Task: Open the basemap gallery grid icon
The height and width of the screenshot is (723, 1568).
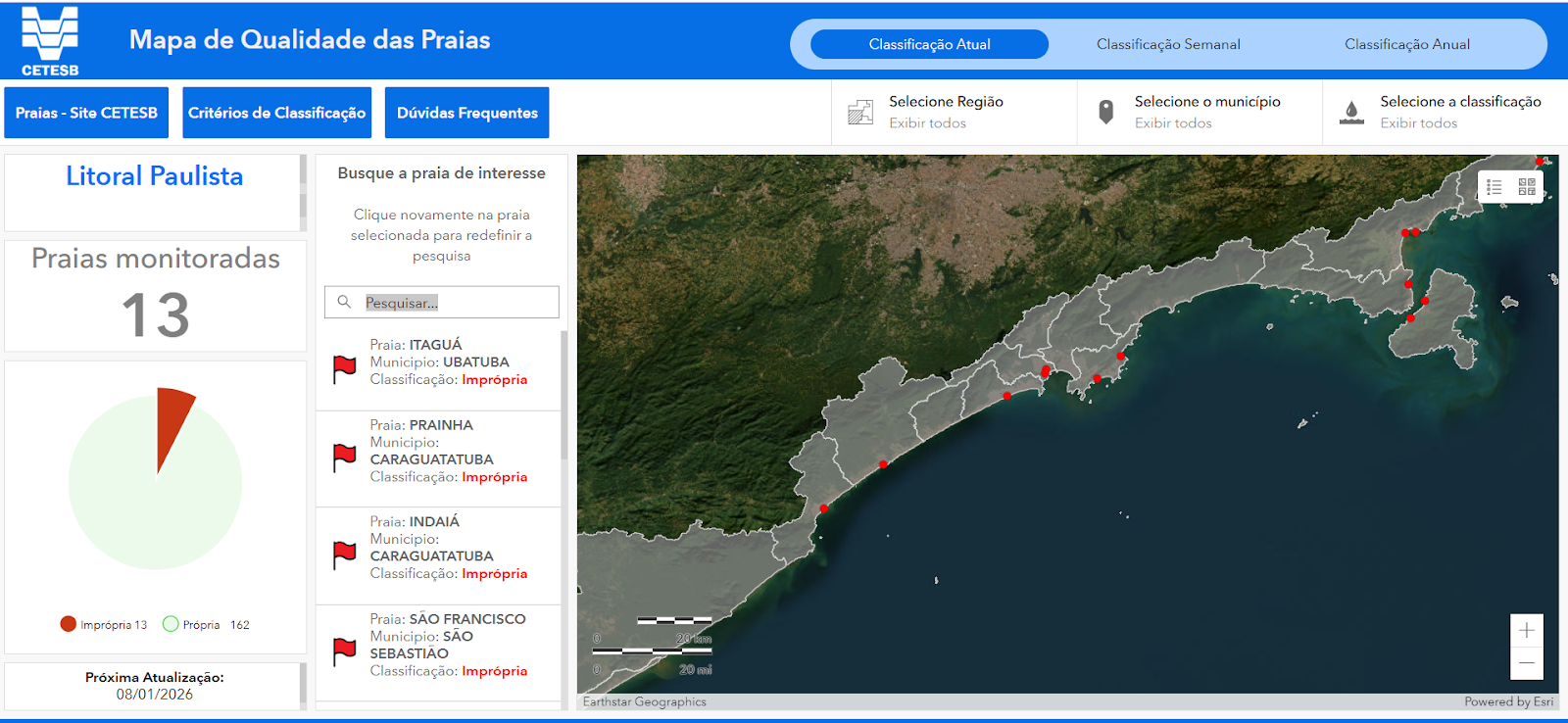Action: [1527, 187]
